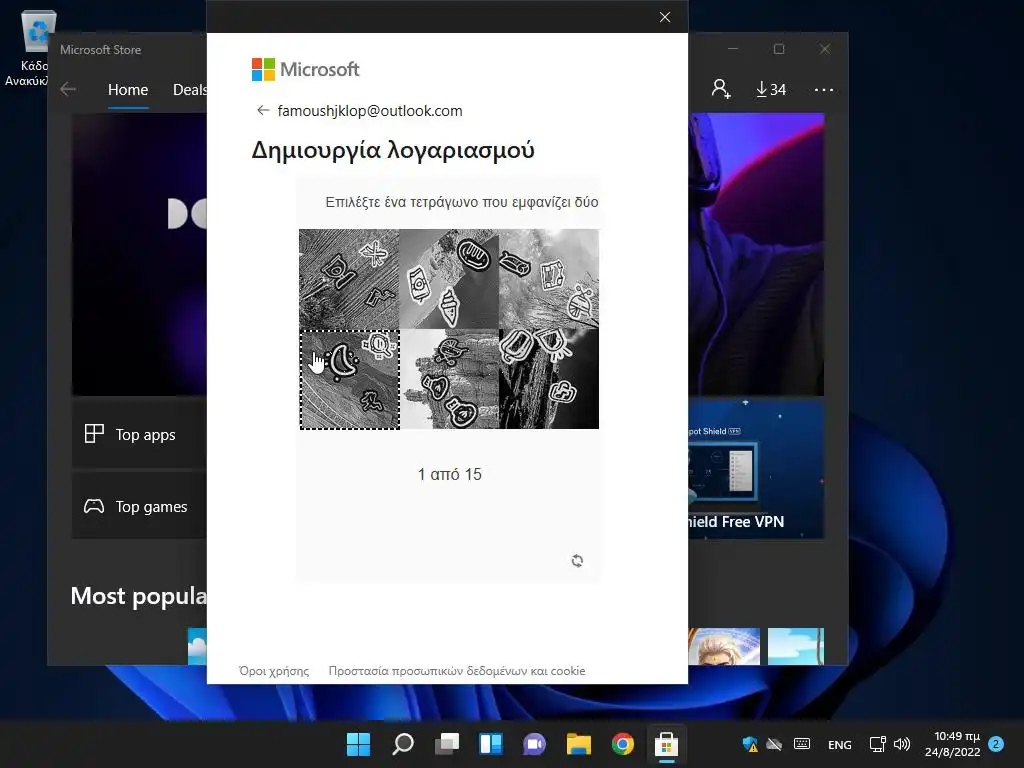The image size is (1024, 768).
Task: Open File Explorer from the taskbar
Action: point(579,744)
